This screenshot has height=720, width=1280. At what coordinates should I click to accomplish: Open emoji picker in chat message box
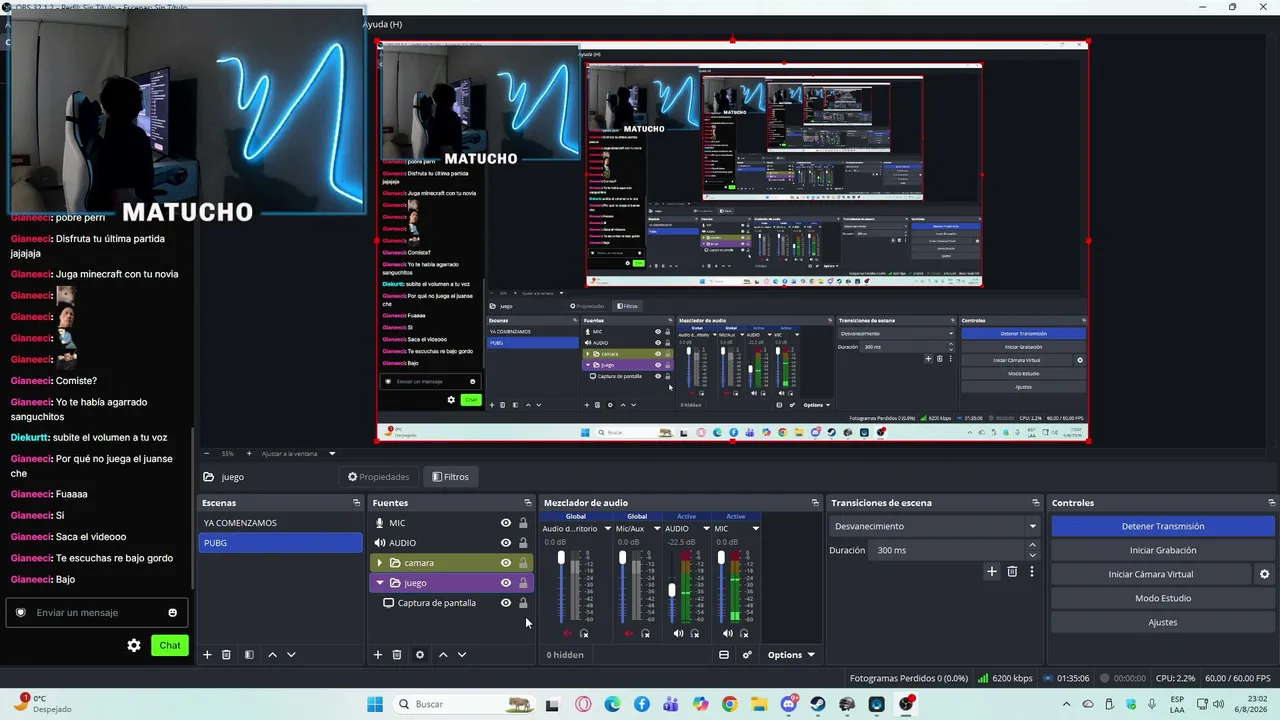click(x=173, y=613)
